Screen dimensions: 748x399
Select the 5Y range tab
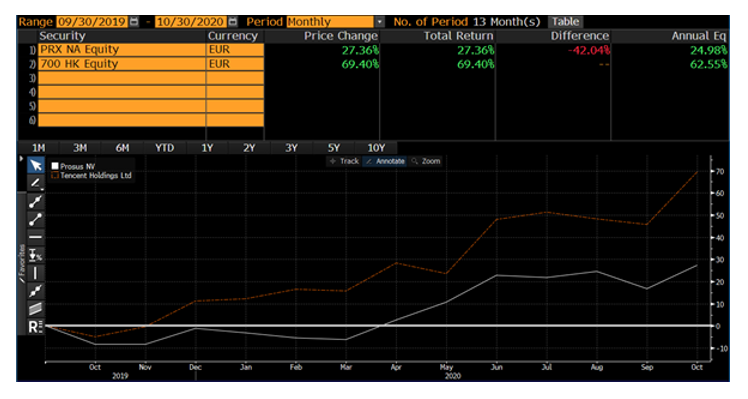[x=333, y=148]
